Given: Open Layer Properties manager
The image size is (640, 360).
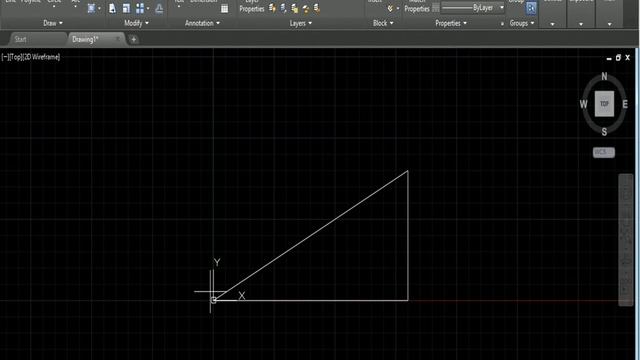Looking at the screenshot, I should [x=252, y=7].
